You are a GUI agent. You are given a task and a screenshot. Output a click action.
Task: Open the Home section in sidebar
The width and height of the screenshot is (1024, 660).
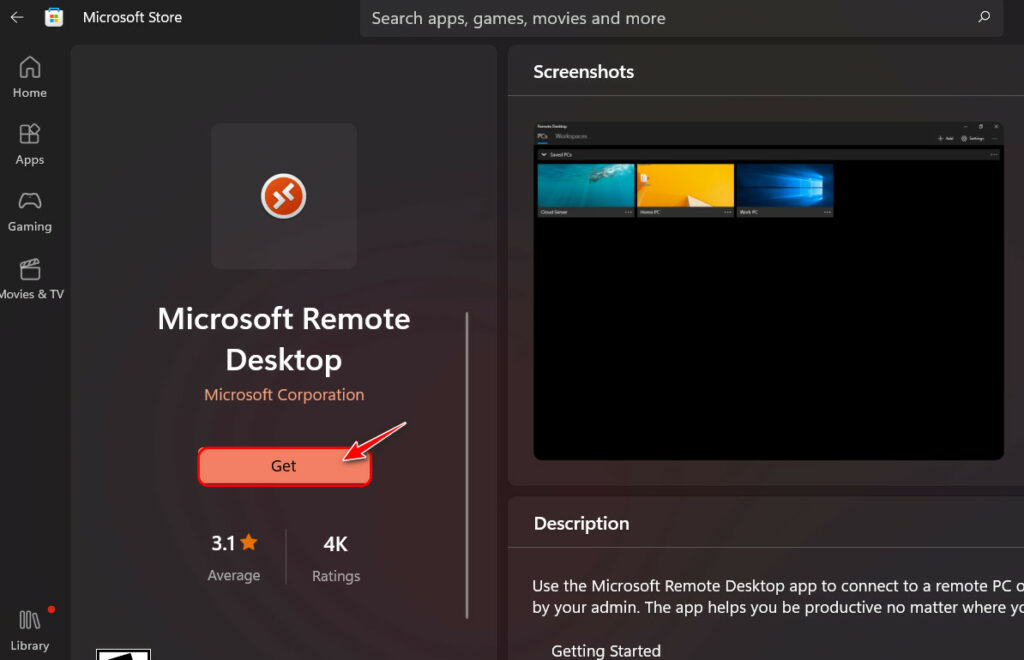point(30,78)
